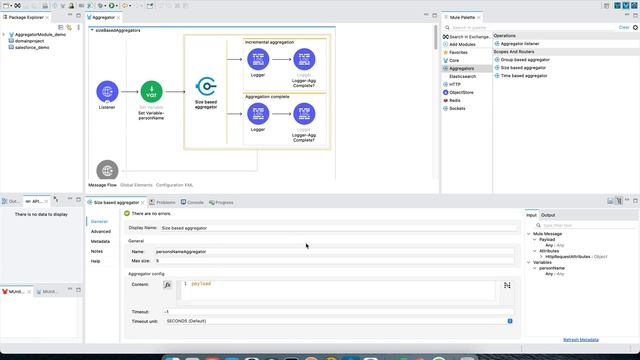Collapse Attributes node in metadata tree
The height and width of the screenshot is (360, 640).
(x=535, y=251)
